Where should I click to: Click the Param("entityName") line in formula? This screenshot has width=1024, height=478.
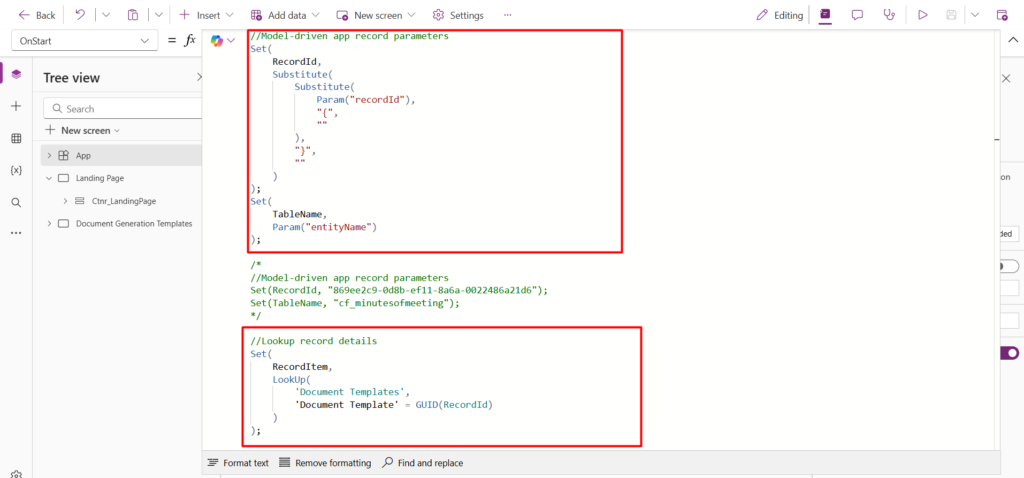(x=325, y=227)
